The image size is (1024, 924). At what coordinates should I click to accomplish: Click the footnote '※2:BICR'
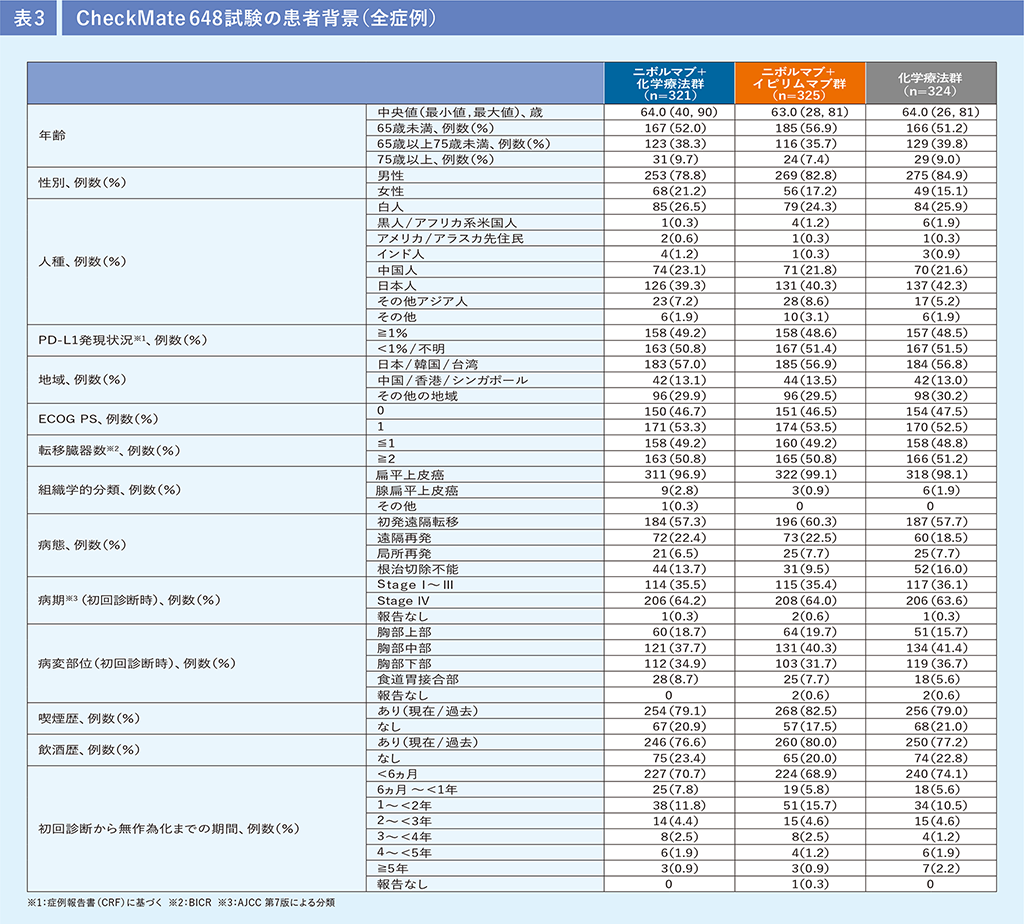(x=190, y=902)
